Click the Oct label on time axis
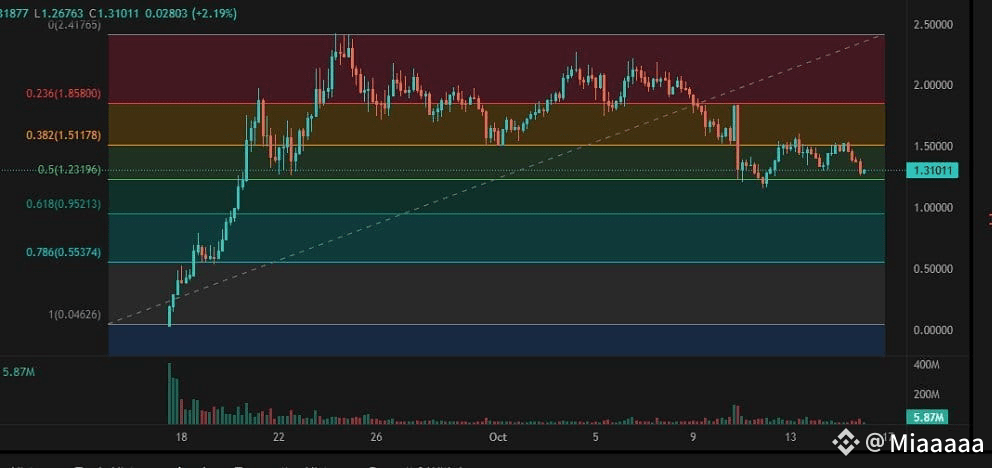Image resolution: width=992 pixels, height=468 pixels. pyautogui.click(x=499, y=437)
